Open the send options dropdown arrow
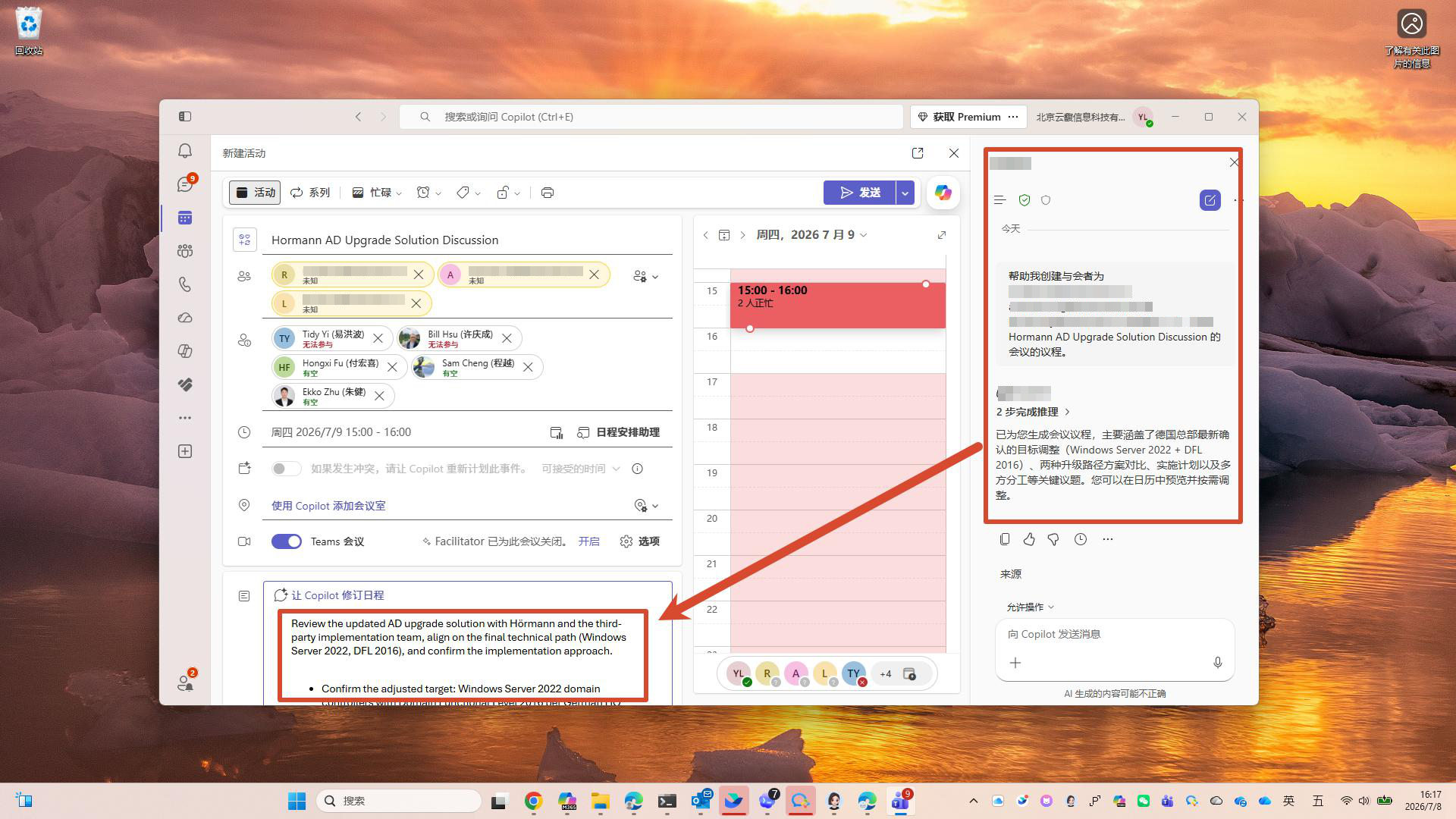Viewport: 1456px width, 819px height. pos(905,193)
